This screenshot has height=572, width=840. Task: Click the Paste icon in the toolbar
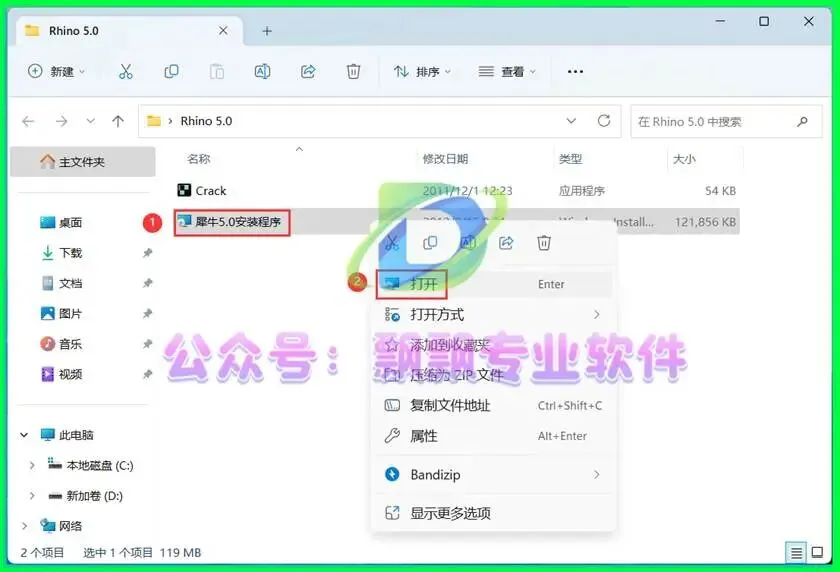point(216,71)
